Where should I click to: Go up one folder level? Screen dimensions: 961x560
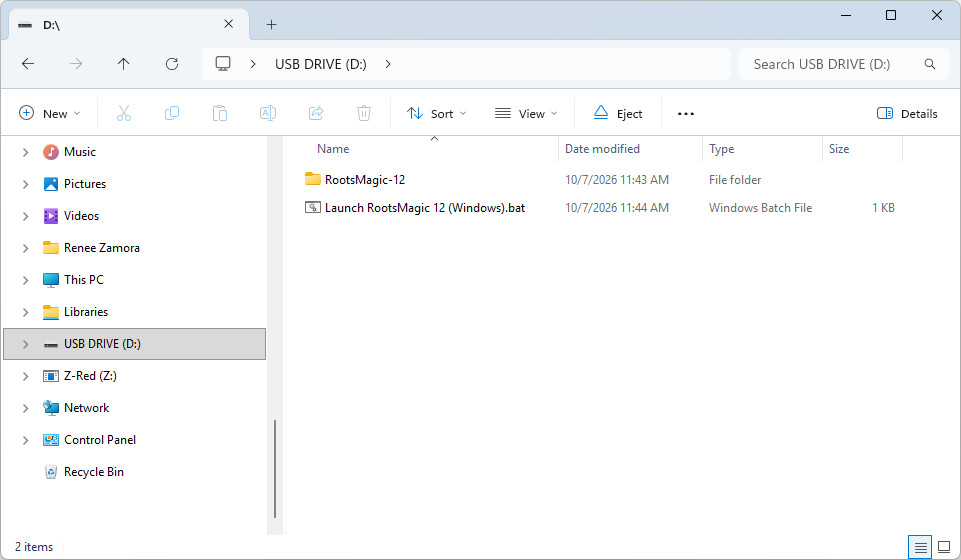click(123, 64)
